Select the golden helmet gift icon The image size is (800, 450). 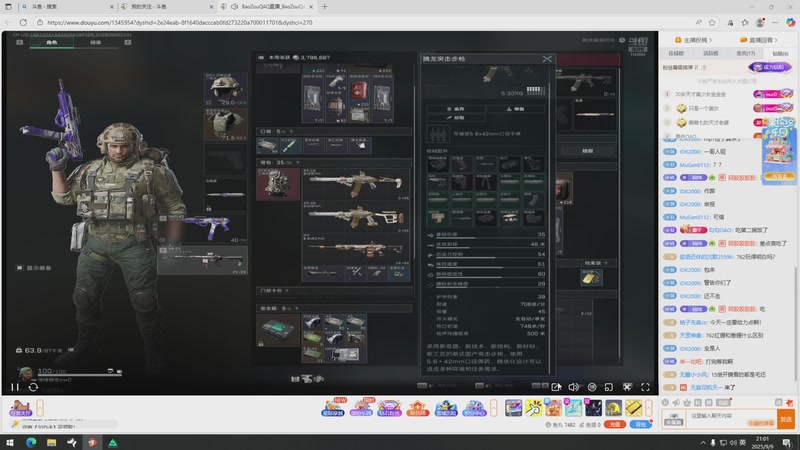613,408
